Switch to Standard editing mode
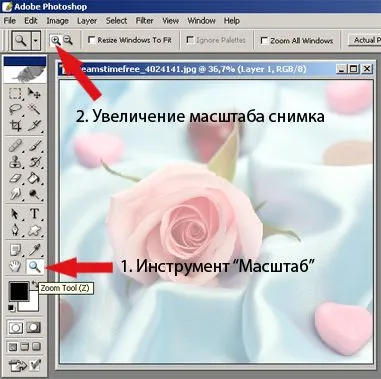381x379 pixels. 16,328
